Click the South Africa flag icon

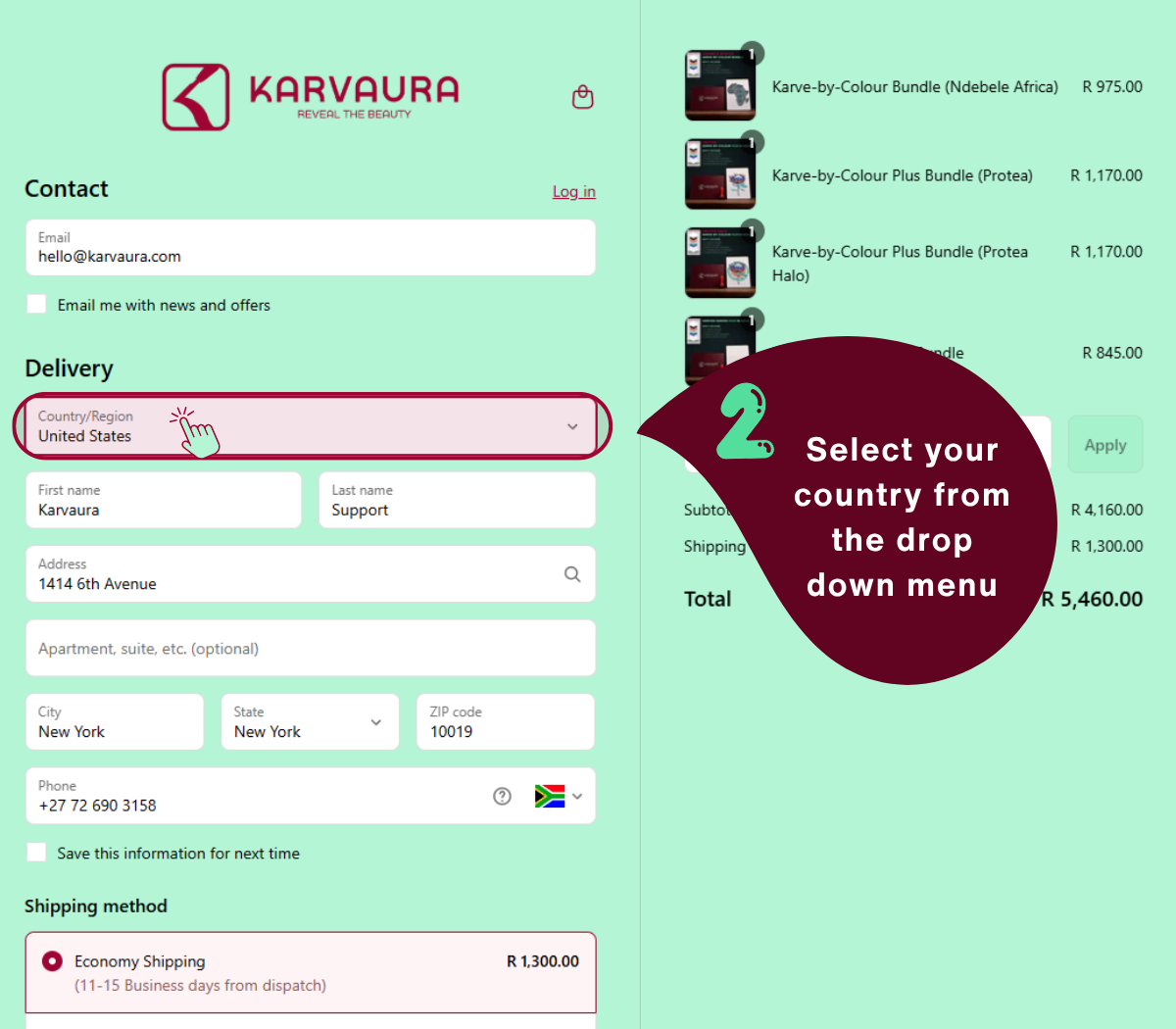(x=549, y=796)
